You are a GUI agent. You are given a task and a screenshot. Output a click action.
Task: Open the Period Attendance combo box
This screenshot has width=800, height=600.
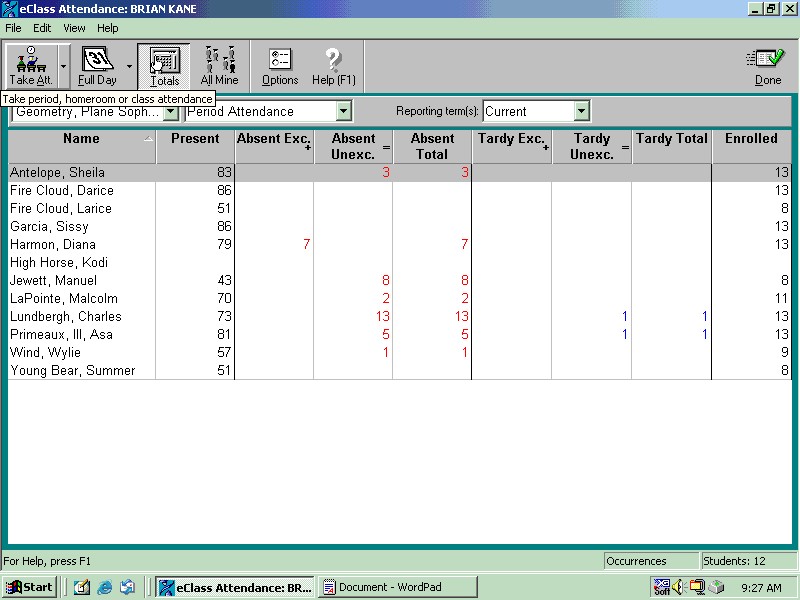[343, 112]
